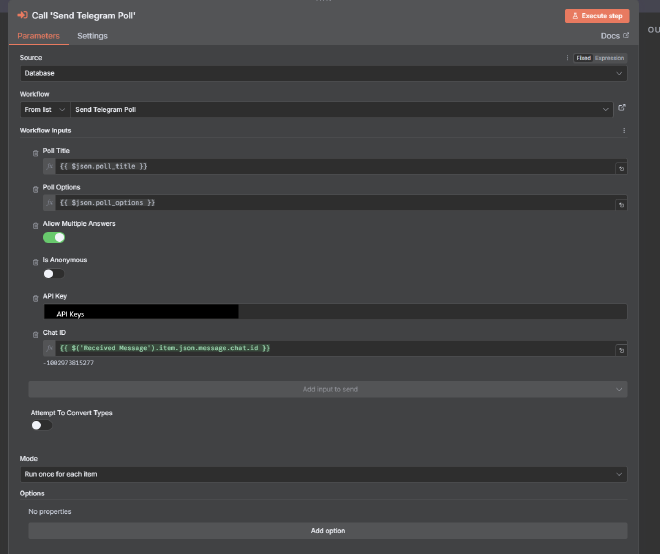Screen dimensions: 660x554
Task: Click the Add option button
Action: pyautogui.click(x=327, y=531)
